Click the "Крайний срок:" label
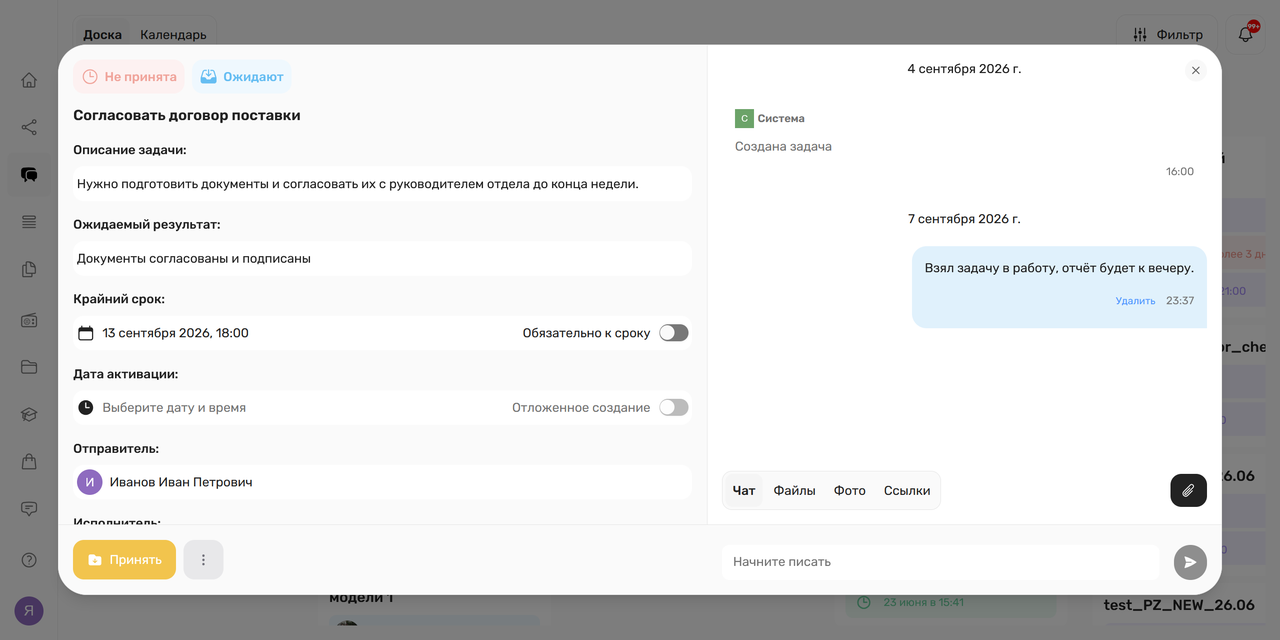 coord(119,299)
